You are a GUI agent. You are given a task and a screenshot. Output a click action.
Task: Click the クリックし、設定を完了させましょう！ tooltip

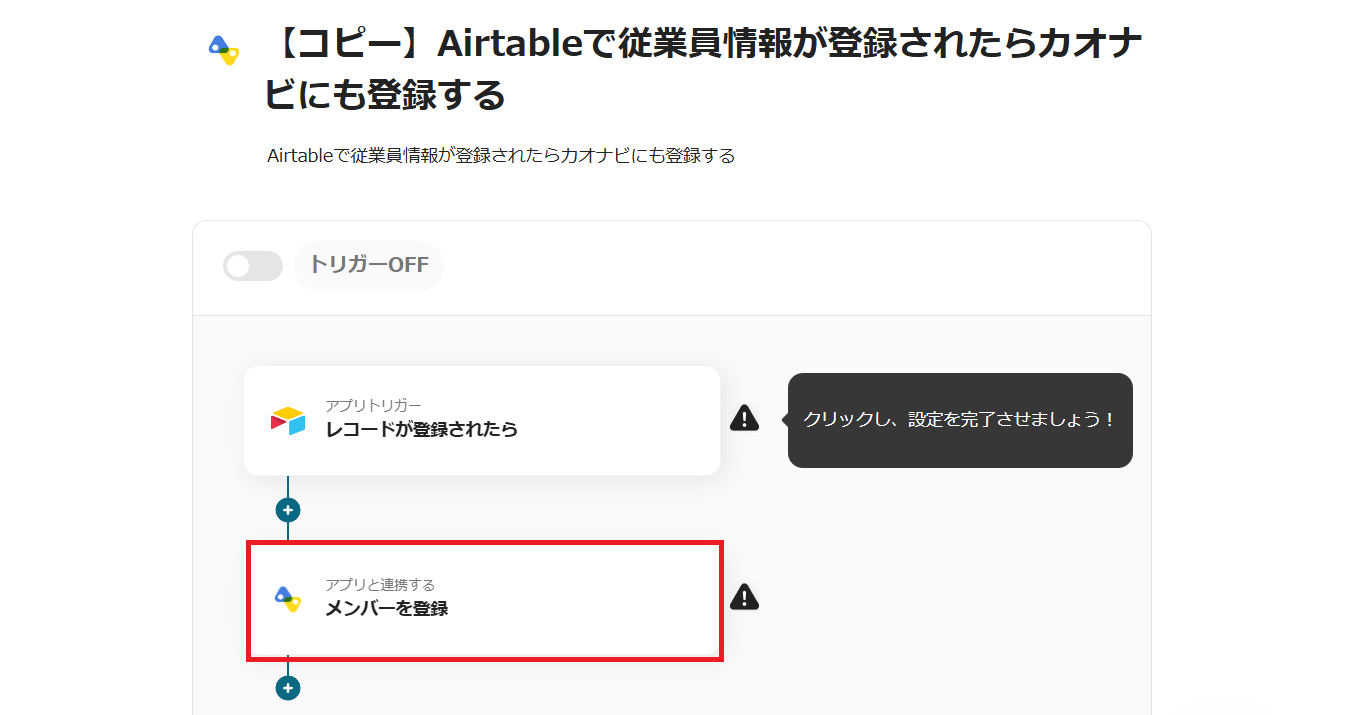[x=960, y=420]
